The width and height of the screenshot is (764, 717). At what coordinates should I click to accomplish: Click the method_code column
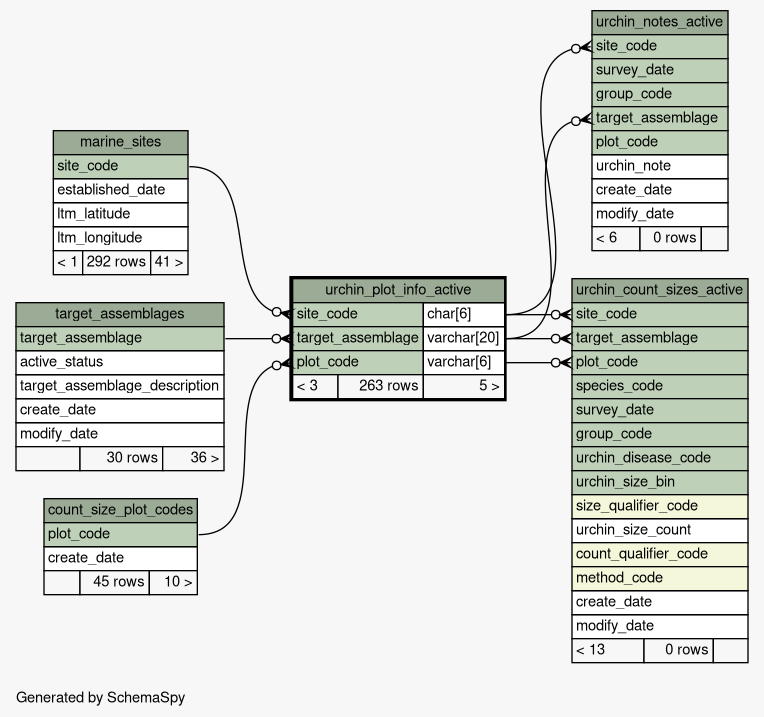point(660,578)
